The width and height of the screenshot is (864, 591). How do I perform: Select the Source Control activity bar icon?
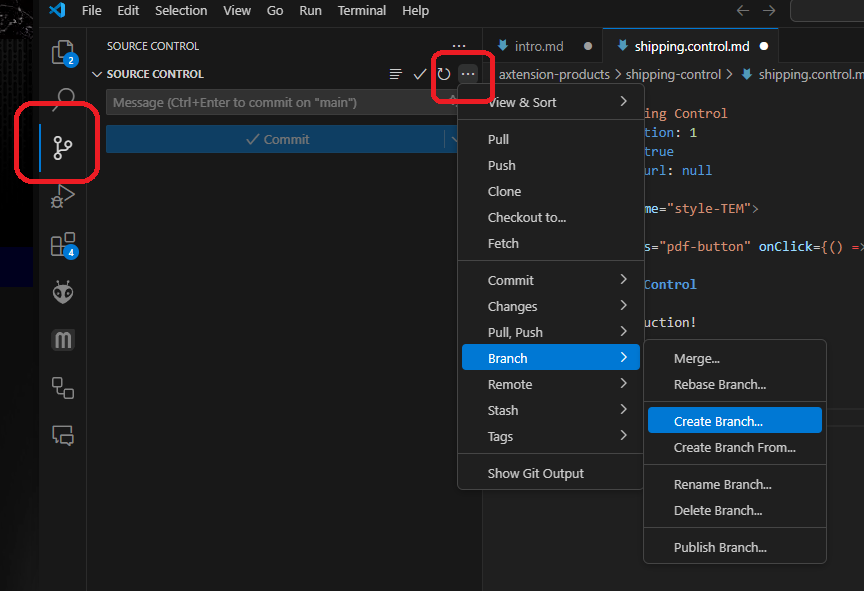[63, 149]
